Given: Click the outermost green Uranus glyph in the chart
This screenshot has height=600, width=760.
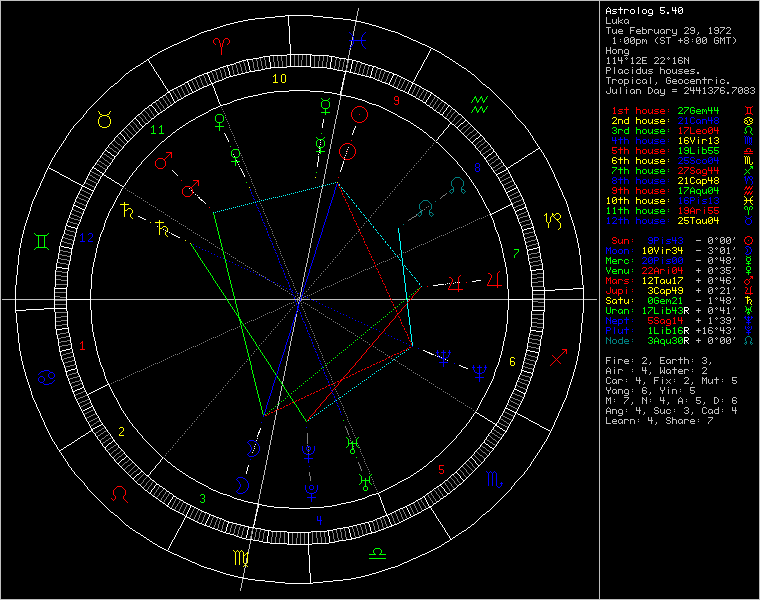Looking at the screenshot, I should [365, 482].
